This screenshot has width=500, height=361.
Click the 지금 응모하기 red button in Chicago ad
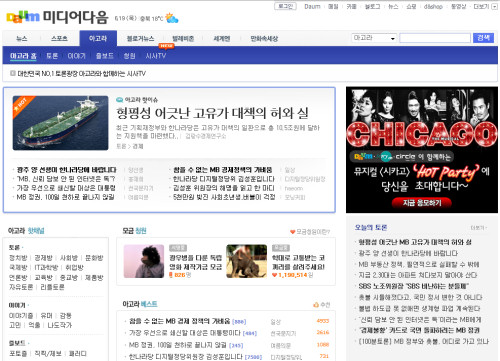[422, 203]
